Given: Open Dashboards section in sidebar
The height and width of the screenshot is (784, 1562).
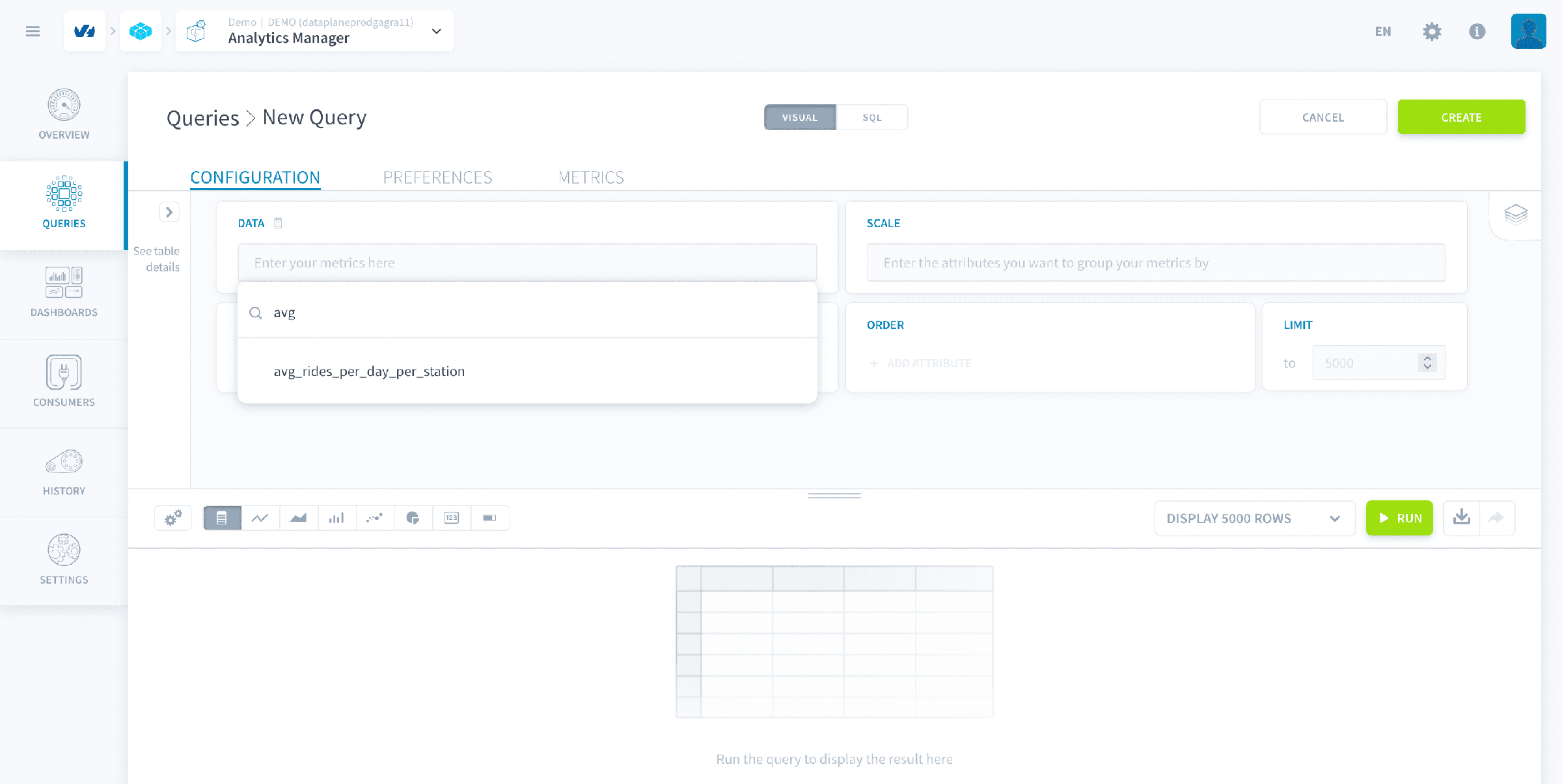Looking at the screenshot, I should pos(64,293).
